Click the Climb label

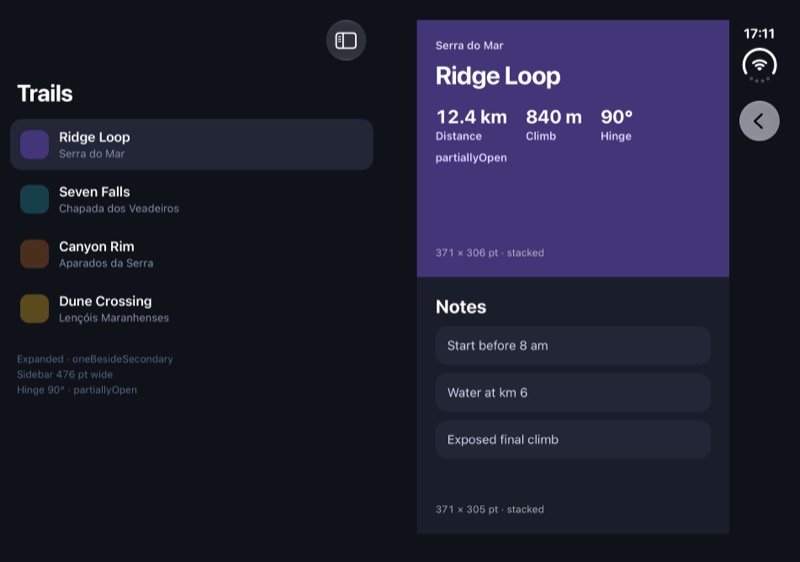pos(541,136)
